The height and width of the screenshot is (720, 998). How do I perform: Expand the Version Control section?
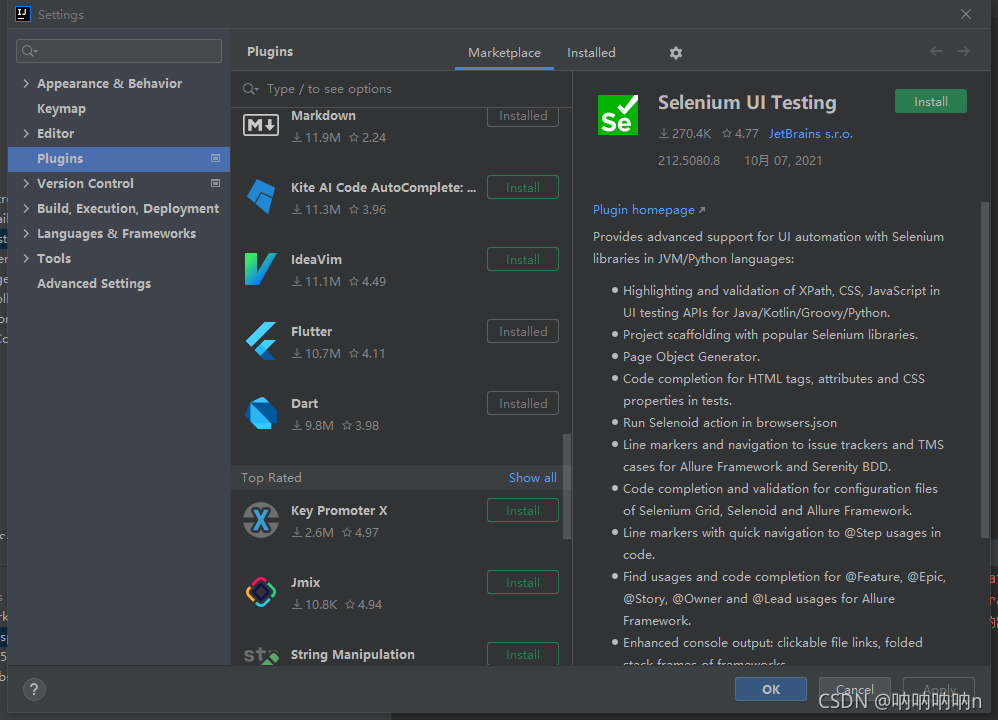tap(26, 183)
